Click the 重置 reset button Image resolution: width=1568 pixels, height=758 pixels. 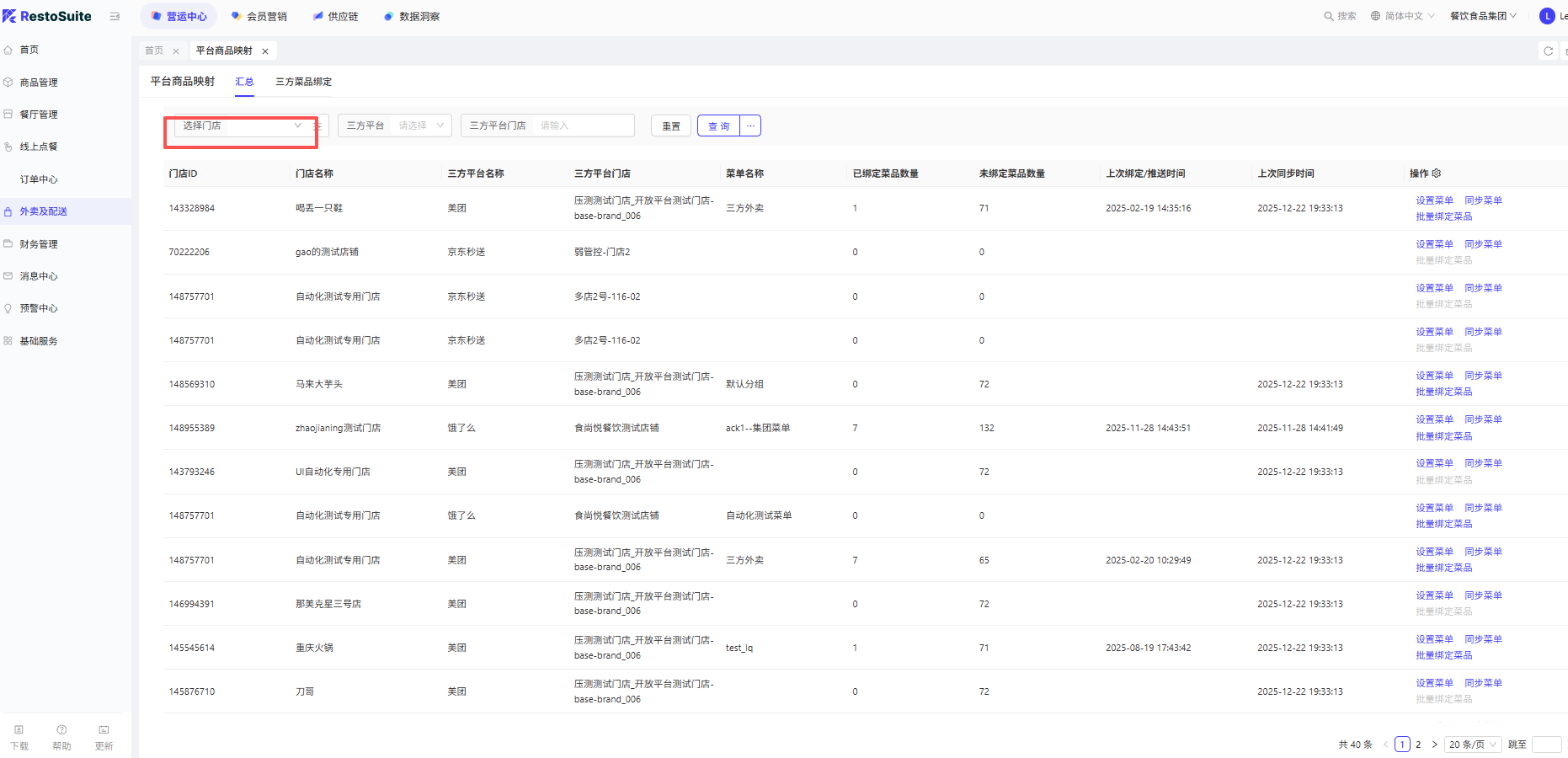tap(671, 125)
